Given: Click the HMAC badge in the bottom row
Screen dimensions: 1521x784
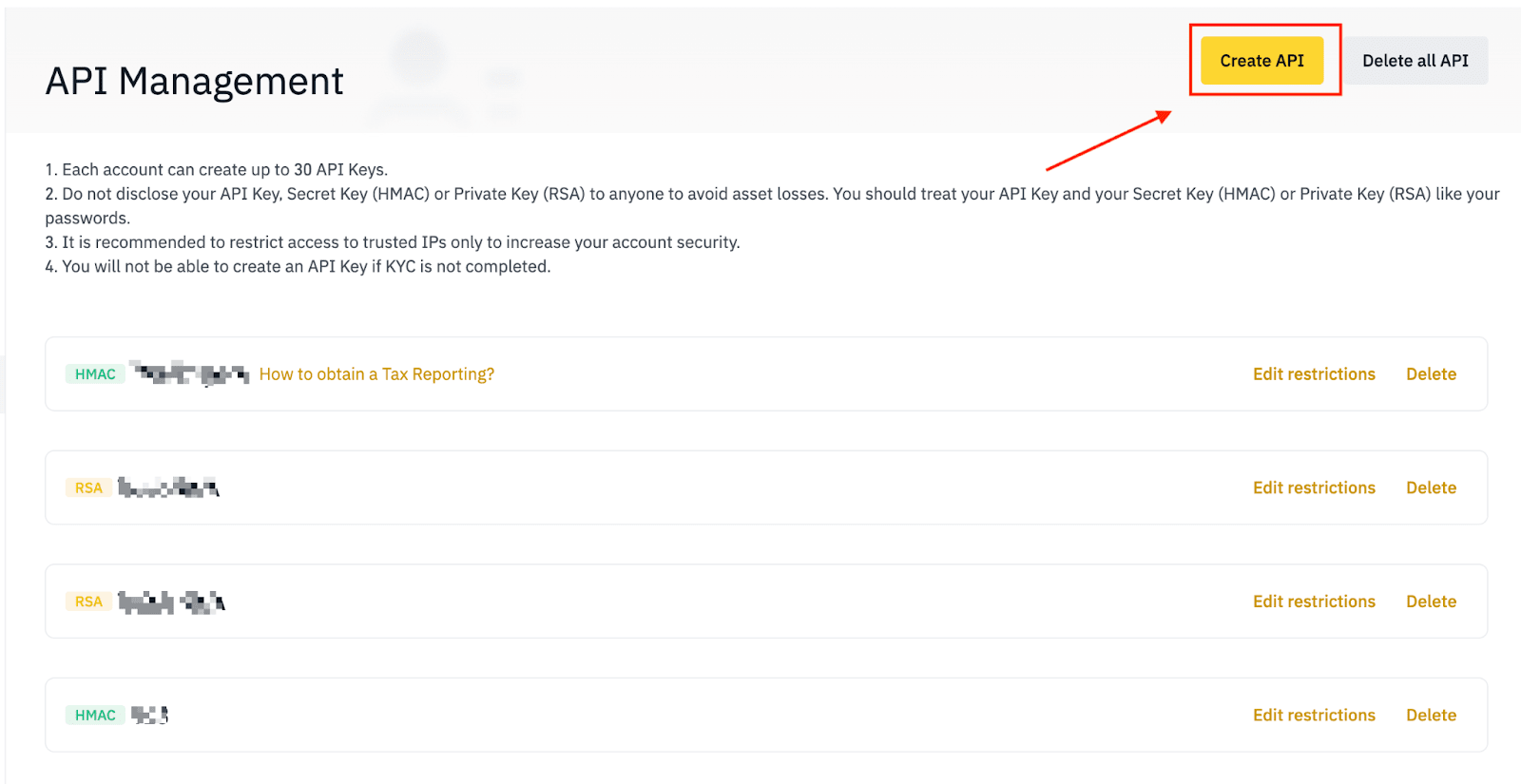Looking at the screenshot, I should [x=95, y=715].
